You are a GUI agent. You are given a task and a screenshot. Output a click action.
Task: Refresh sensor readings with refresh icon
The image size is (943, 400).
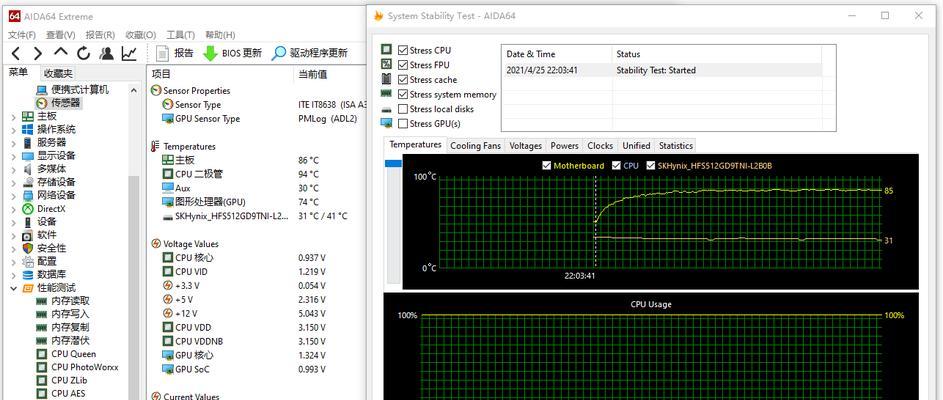coord(84,54)
